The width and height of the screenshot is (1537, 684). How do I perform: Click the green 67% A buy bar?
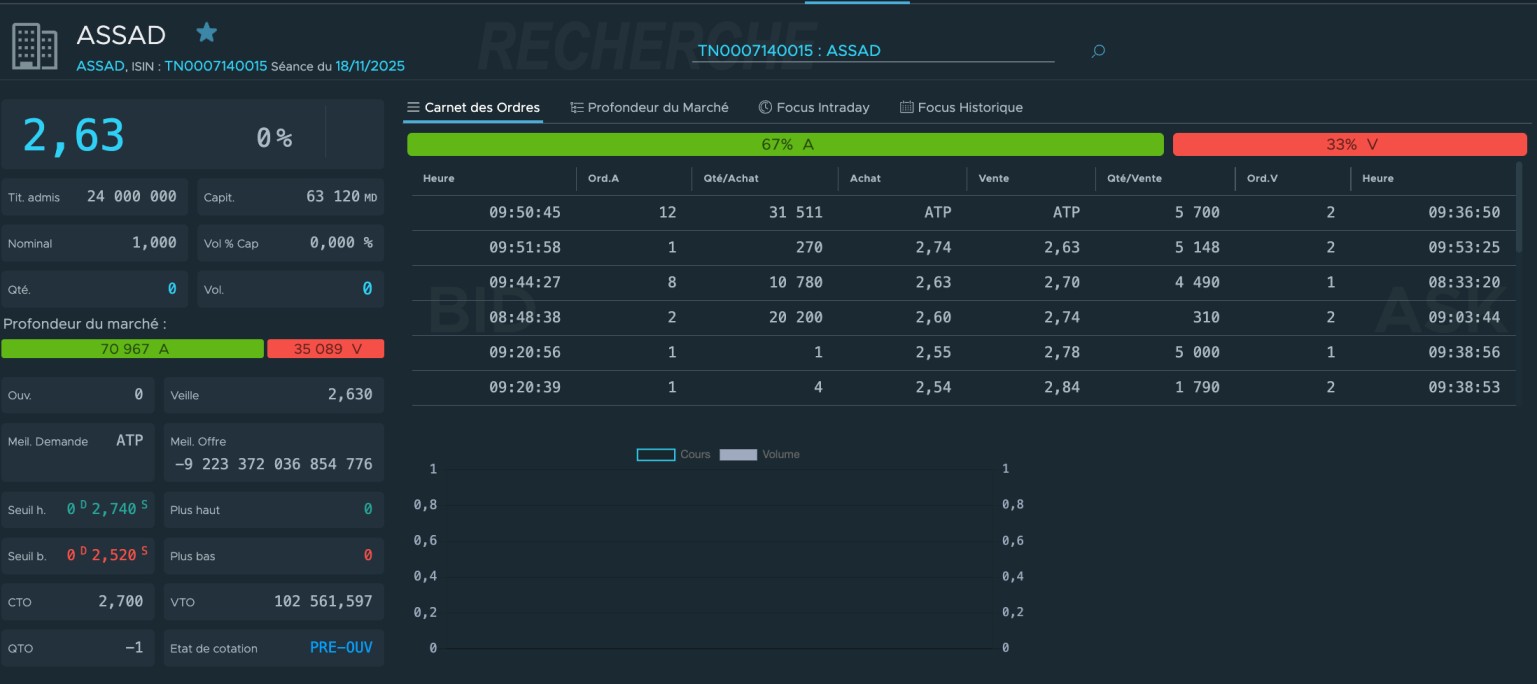coord(785,145)
